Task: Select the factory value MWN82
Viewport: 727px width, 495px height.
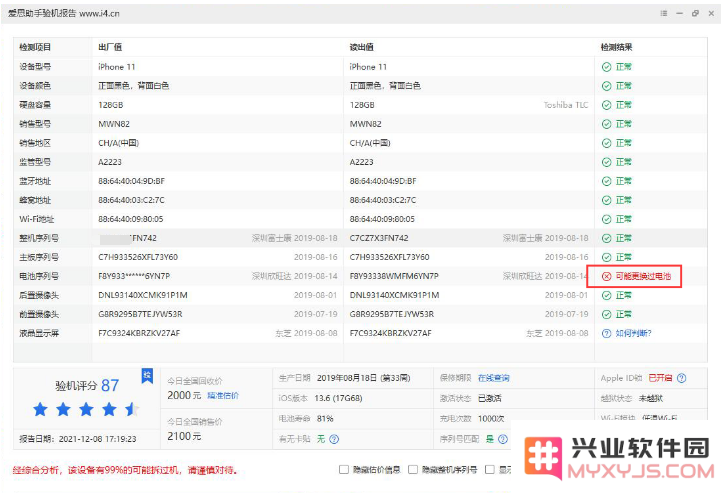Action: 114,124
